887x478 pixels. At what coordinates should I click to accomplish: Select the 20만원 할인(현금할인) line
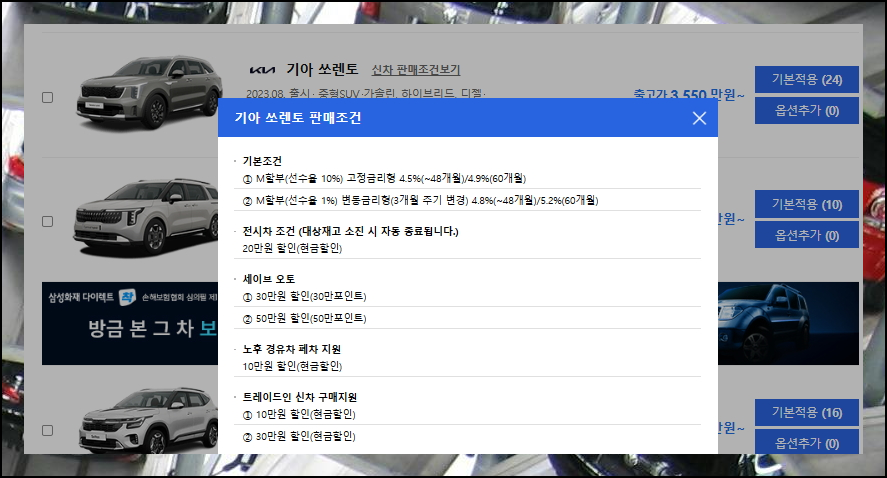click(292, 248)
